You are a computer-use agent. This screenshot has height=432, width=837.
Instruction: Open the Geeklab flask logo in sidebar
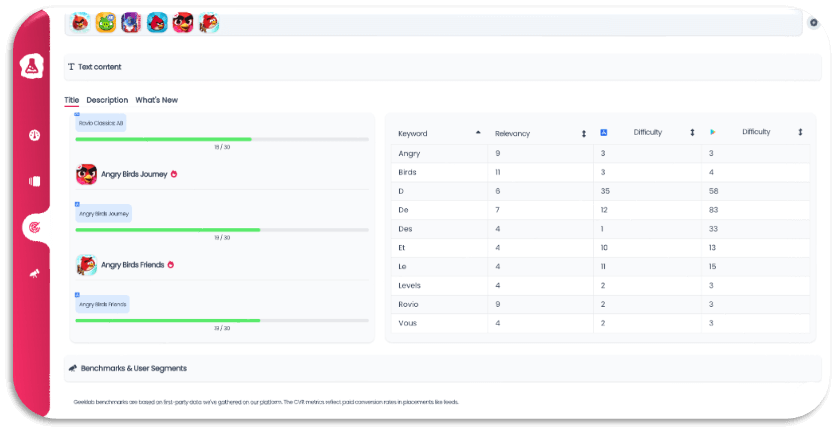click(31, 66)
